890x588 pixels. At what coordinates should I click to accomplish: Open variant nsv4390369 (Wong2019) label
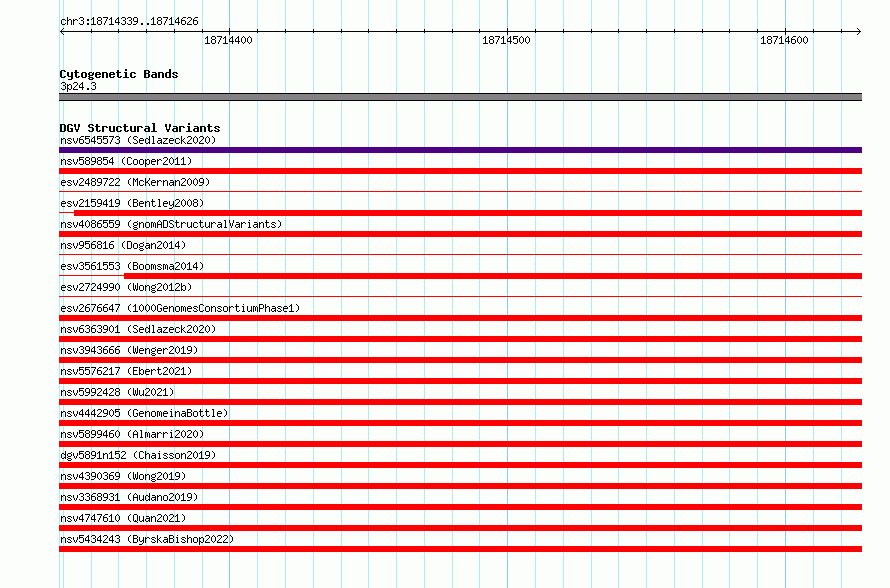(x=123, y=476)
